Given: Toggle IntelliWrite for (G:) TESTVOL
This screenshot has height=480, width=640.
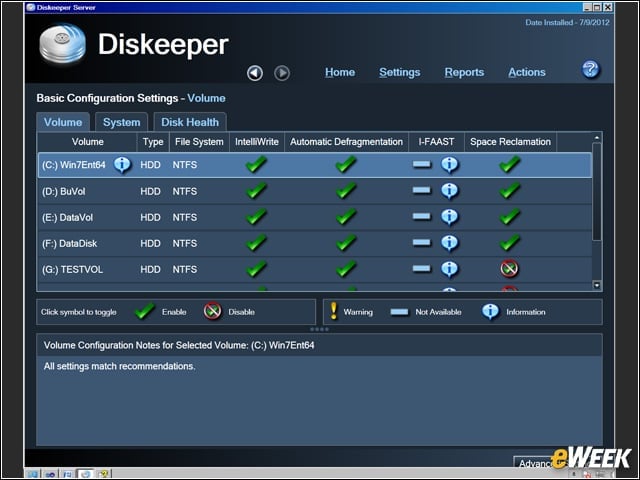Looking at the screenshot, I should (256, 269).
